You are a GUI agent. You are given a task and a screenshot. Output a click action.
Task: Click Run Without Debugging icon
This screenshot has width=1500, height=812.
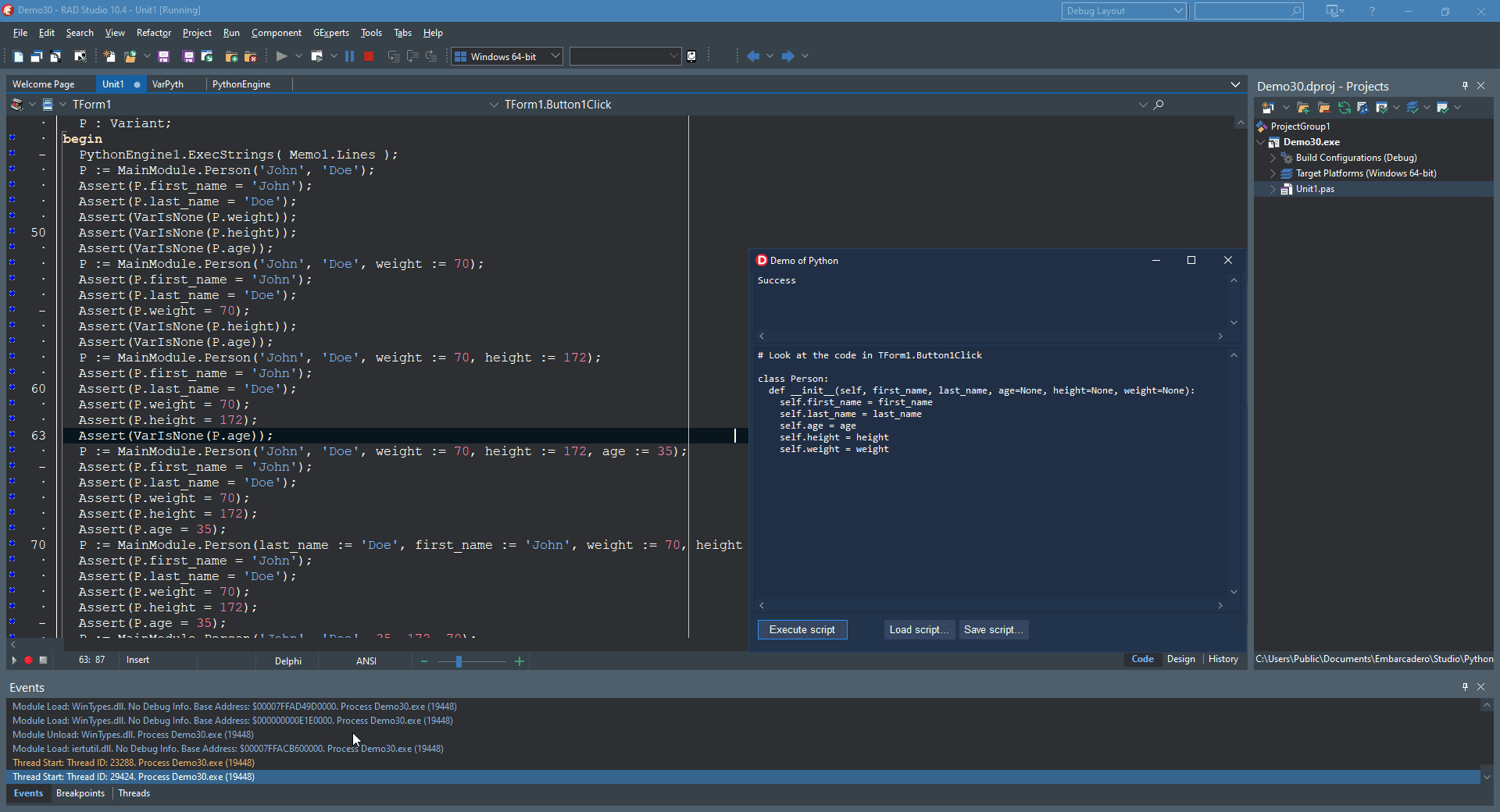(x=316, y=56)
